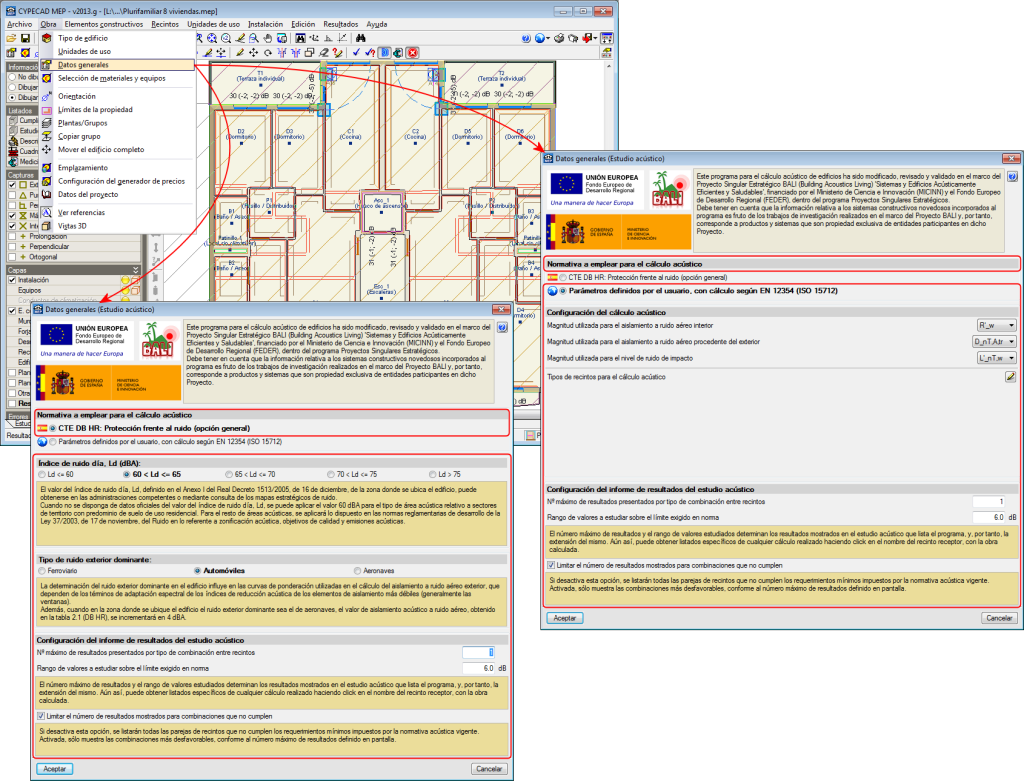This screenshot has width=1024, height=781.
Task: Click Cancelar in right Datos generales dialog
Action: click(999, 618)
